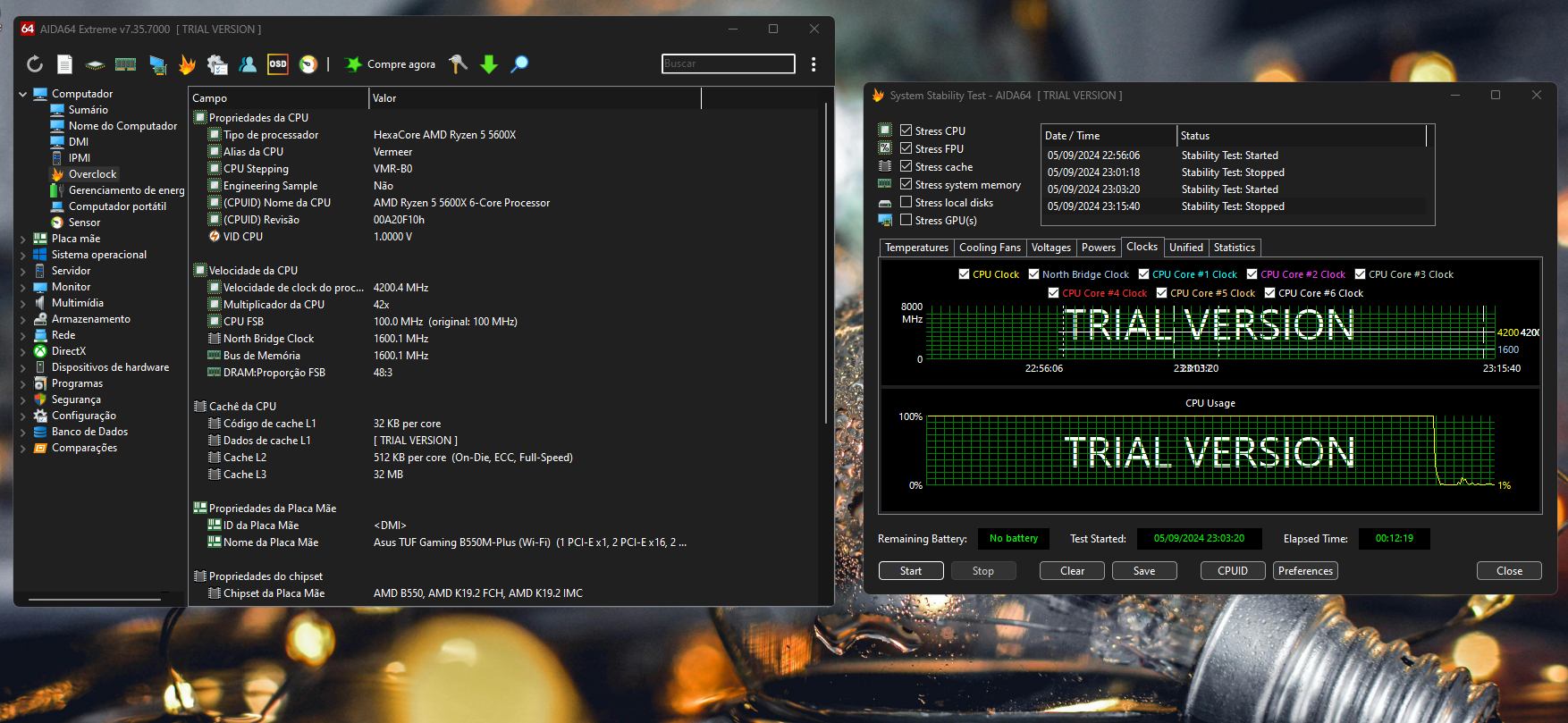Enable Stress GPU(s) checkbox

(906, 220)
